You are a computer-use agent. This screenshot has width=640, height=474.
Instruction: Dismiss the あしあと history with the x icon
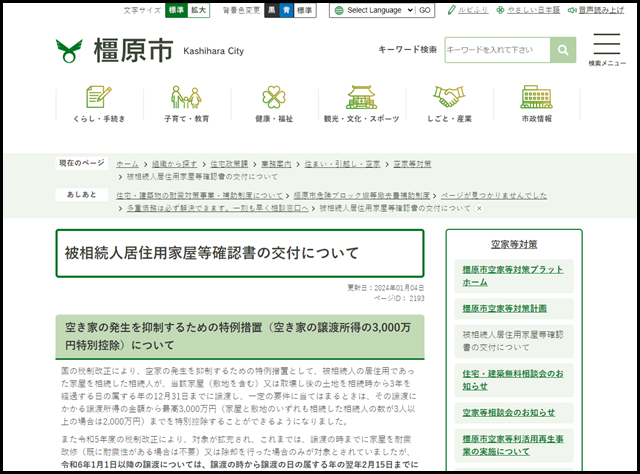pos(479,208)
